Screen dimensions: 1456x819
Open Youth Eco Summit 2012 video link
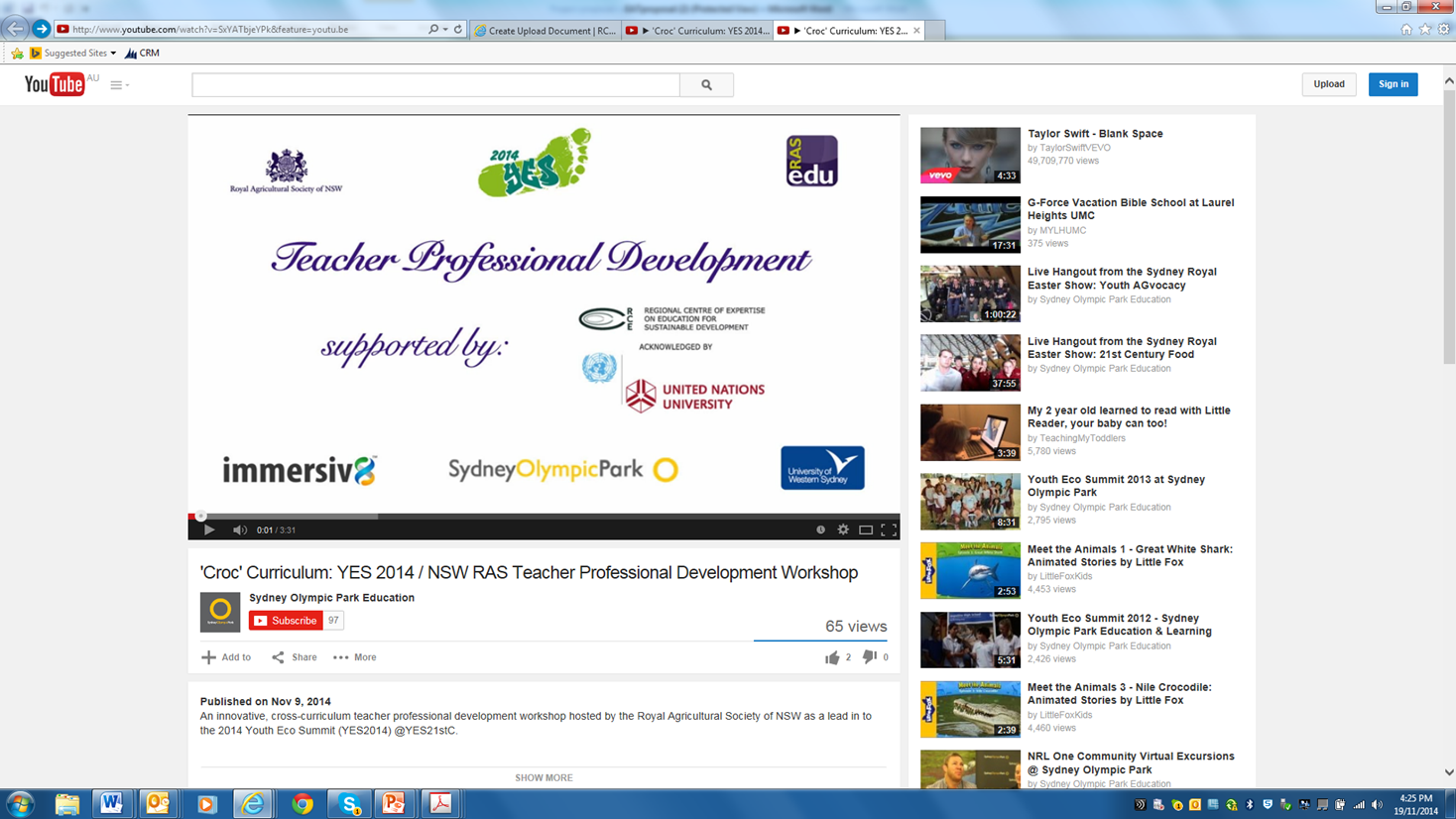(1120, 625)
